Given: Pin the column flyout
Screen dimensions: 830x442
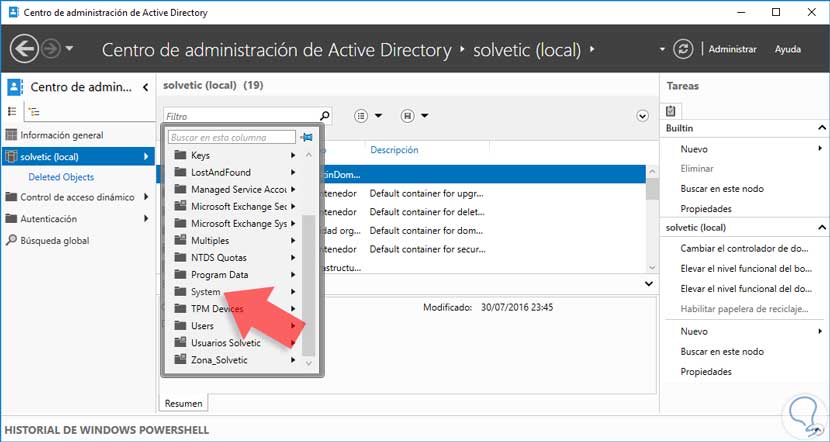Looking at the screenshot, I should (x=306, y=137).
